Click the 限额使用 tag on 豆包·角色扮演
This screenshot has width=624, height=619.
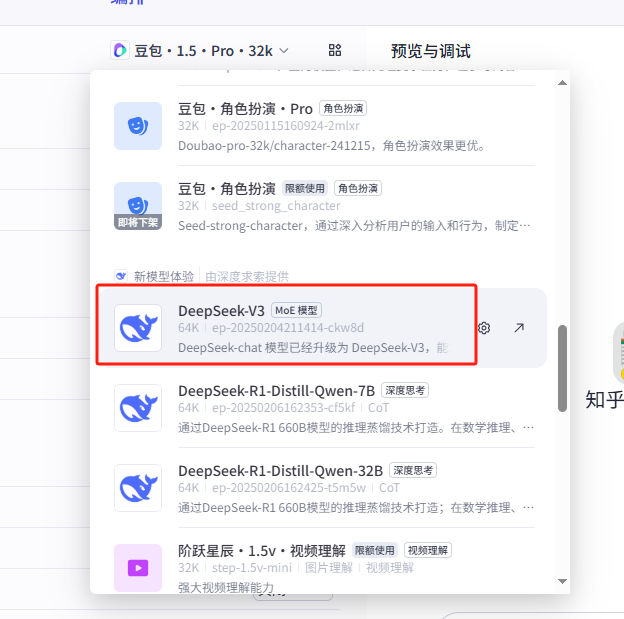coord(305,189)
